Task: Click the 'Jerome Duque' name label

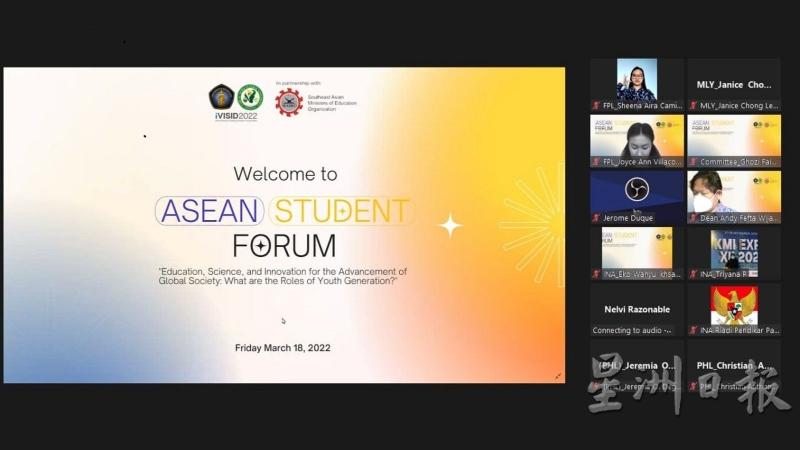Action: 628,218
